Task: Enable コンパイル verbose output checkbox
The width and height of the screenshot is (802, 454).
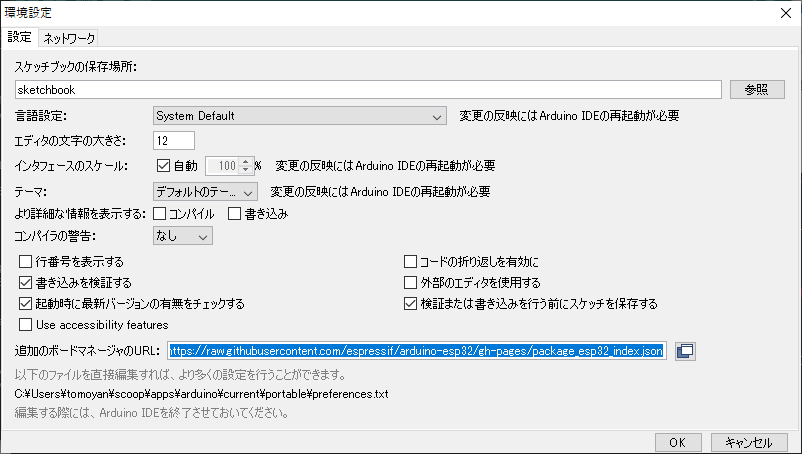Action: (160, 213)
